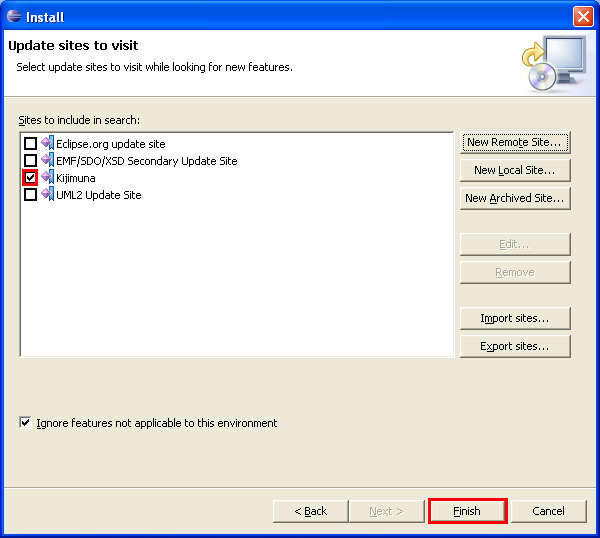The width and height of the screenshot is (600, 538).
Task: Go Back to the previous wizard page
Action: 311,511
